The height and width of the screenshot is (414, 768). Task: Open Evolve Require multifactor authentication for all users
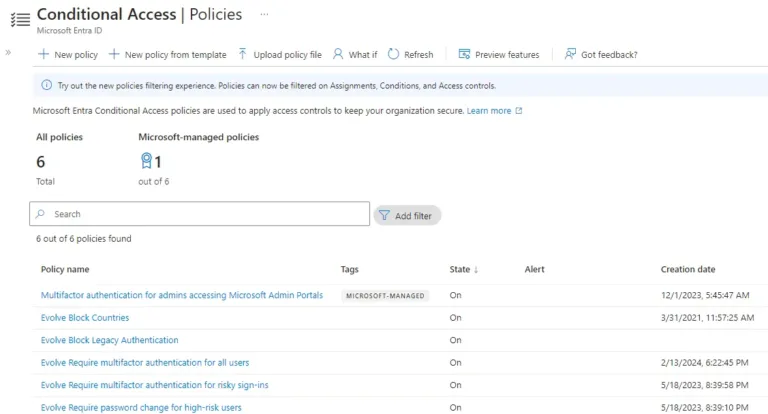pos(145,363)
